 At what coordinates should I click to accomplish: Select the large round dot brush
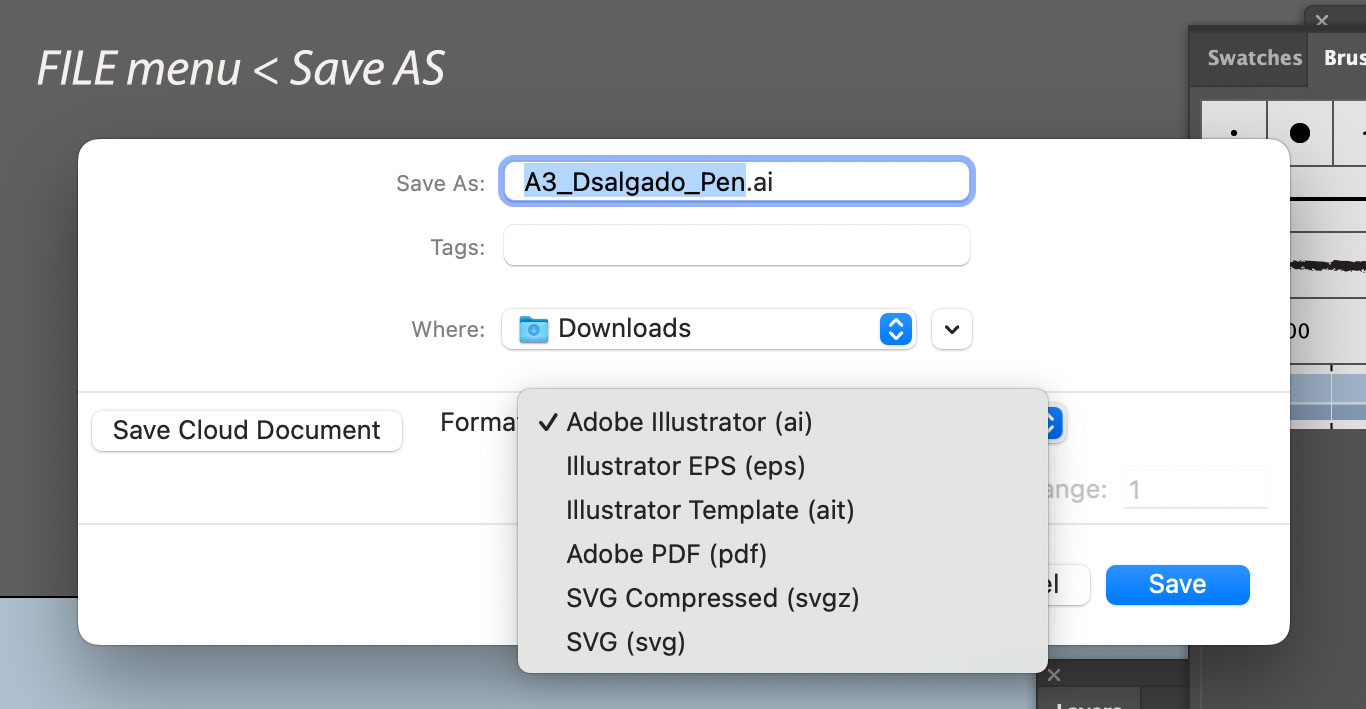1299,133
